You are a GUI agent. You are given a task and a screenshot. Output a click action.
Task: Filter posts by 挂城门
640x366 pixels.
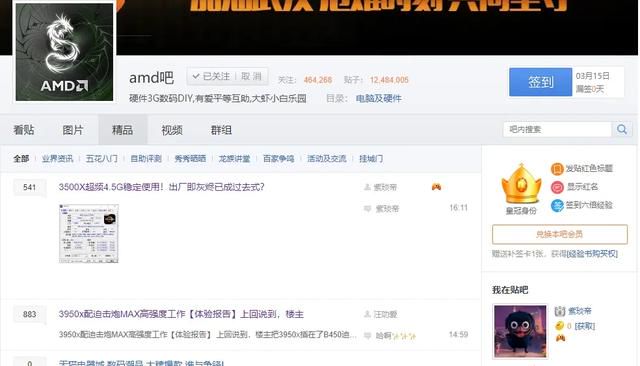[x=371, y=159]
